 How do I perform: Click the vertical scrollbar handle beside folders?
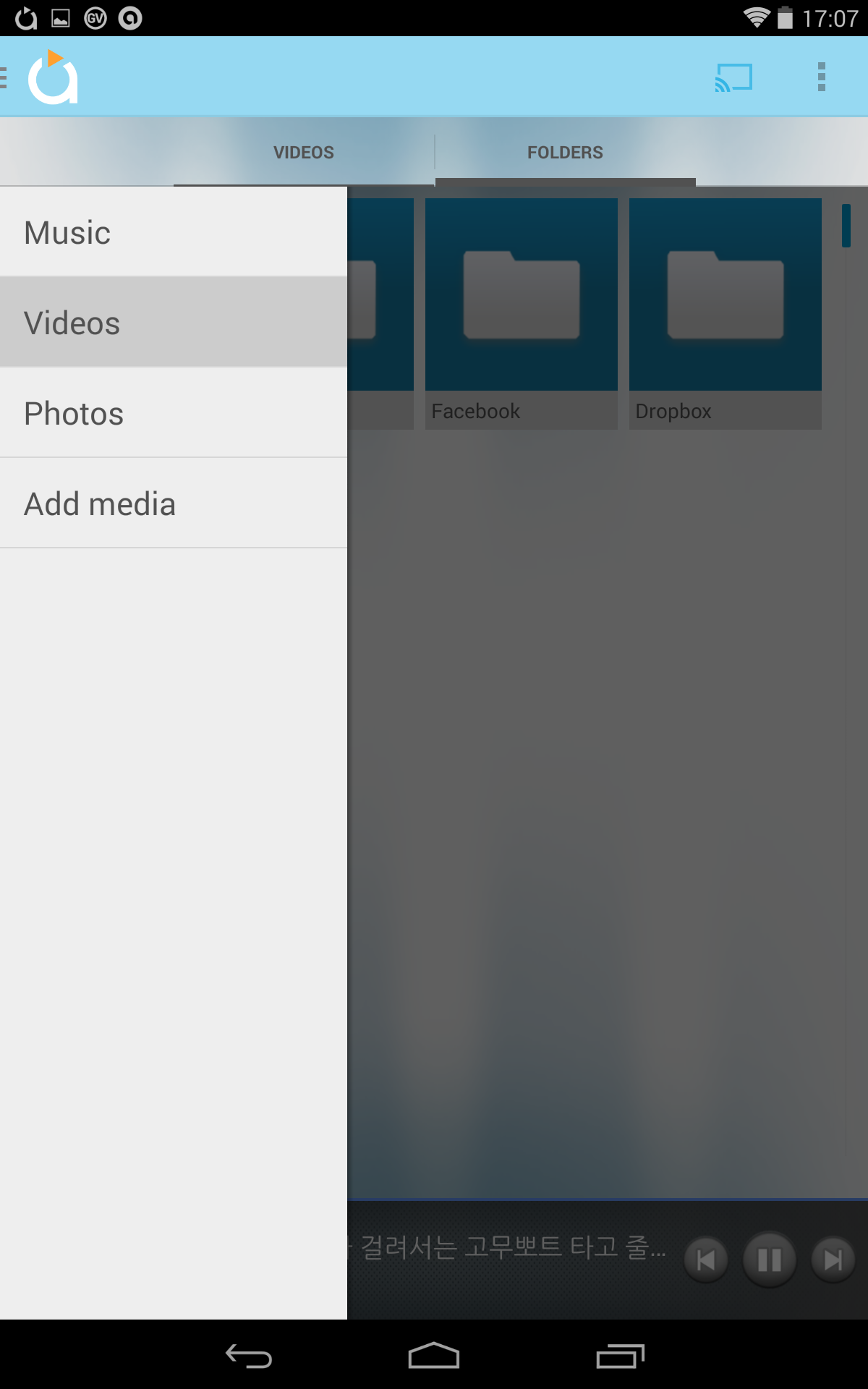click(846, 226)
